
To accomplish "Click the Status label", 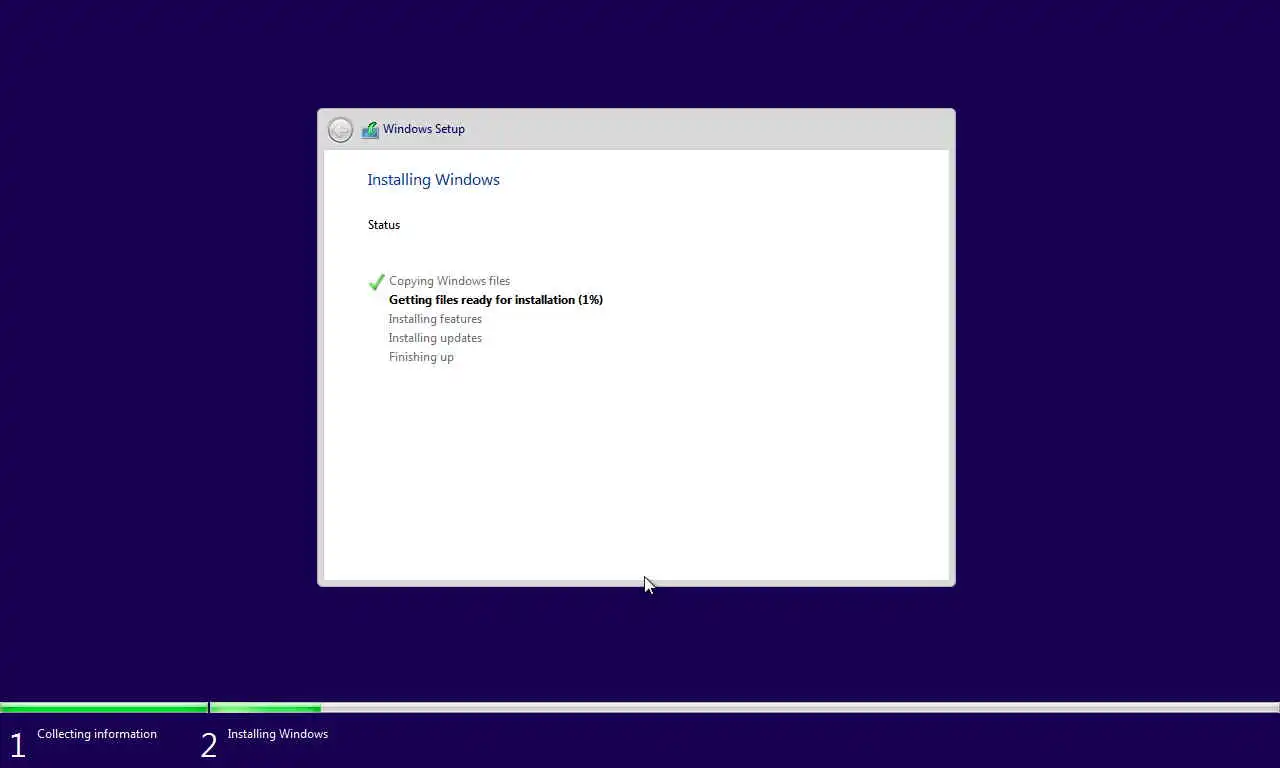I will tap(384, 225).
